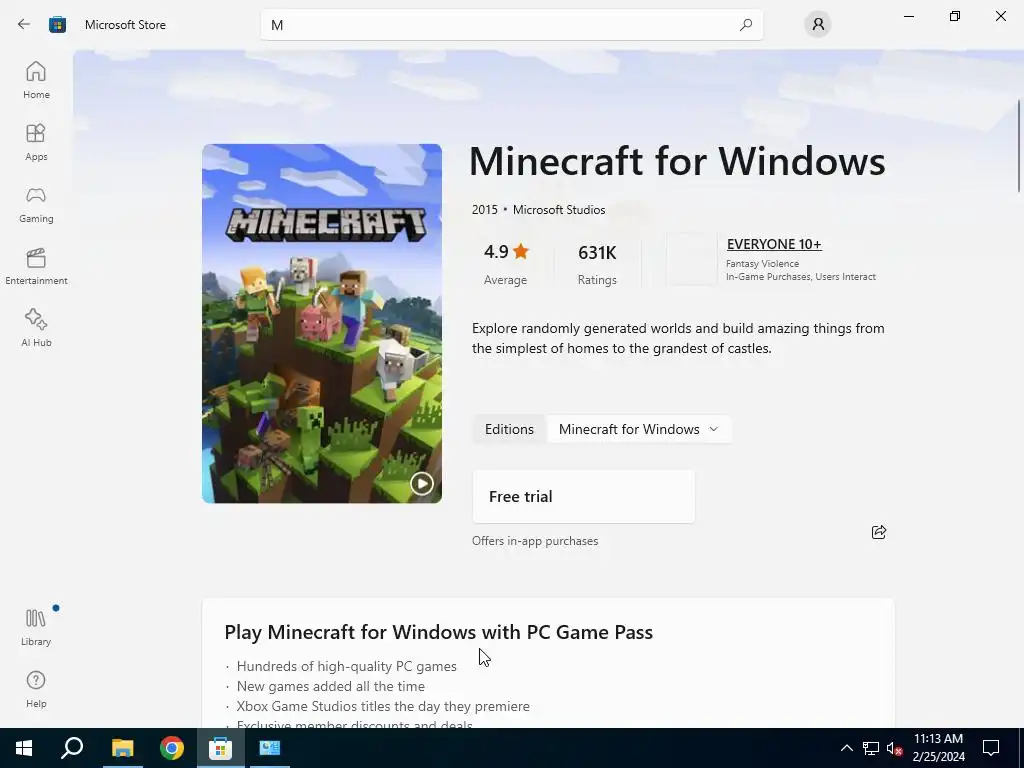
Task: Open the user profile account icon
Action: pos(818,25)
